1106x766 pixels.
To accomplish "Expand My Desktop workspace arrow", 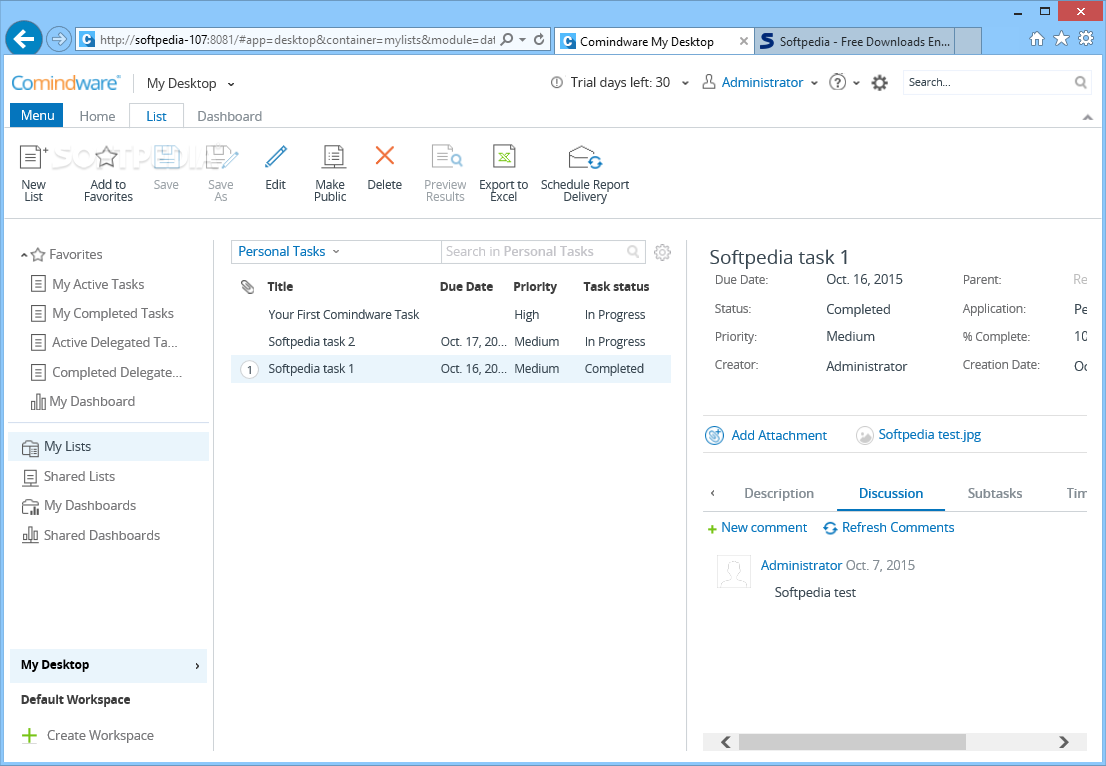I will coord(197,666).
